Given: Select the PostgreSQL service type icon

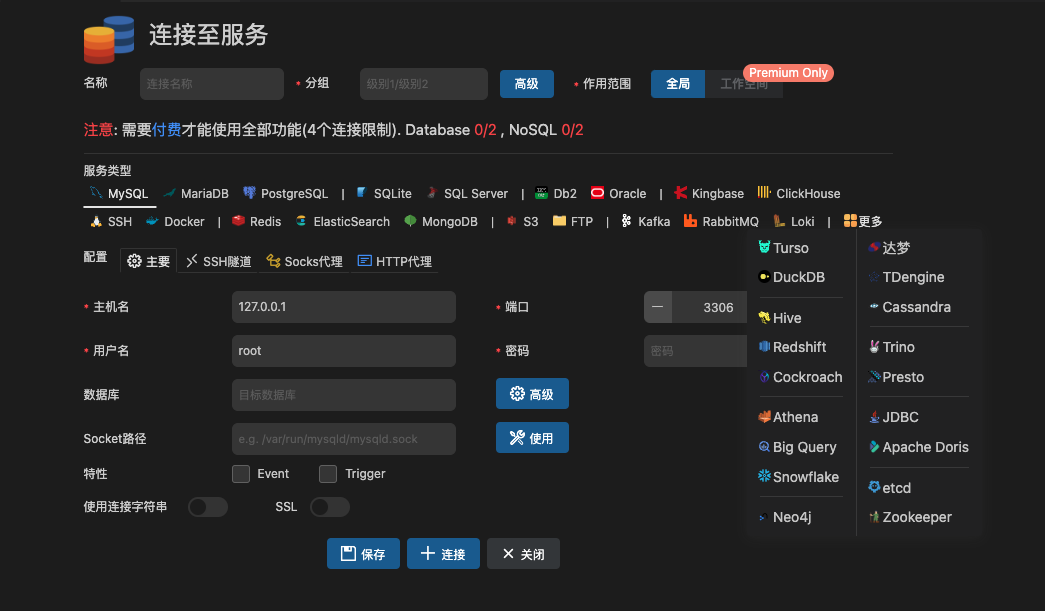Looking at the screenshot, I should pos(249,193).
